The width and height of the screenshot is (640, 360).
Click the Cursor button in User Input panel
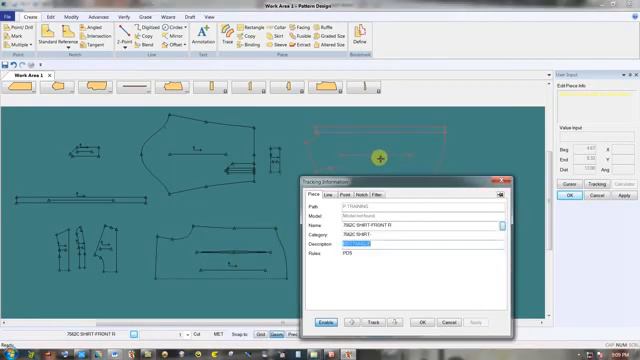[569, 184]
